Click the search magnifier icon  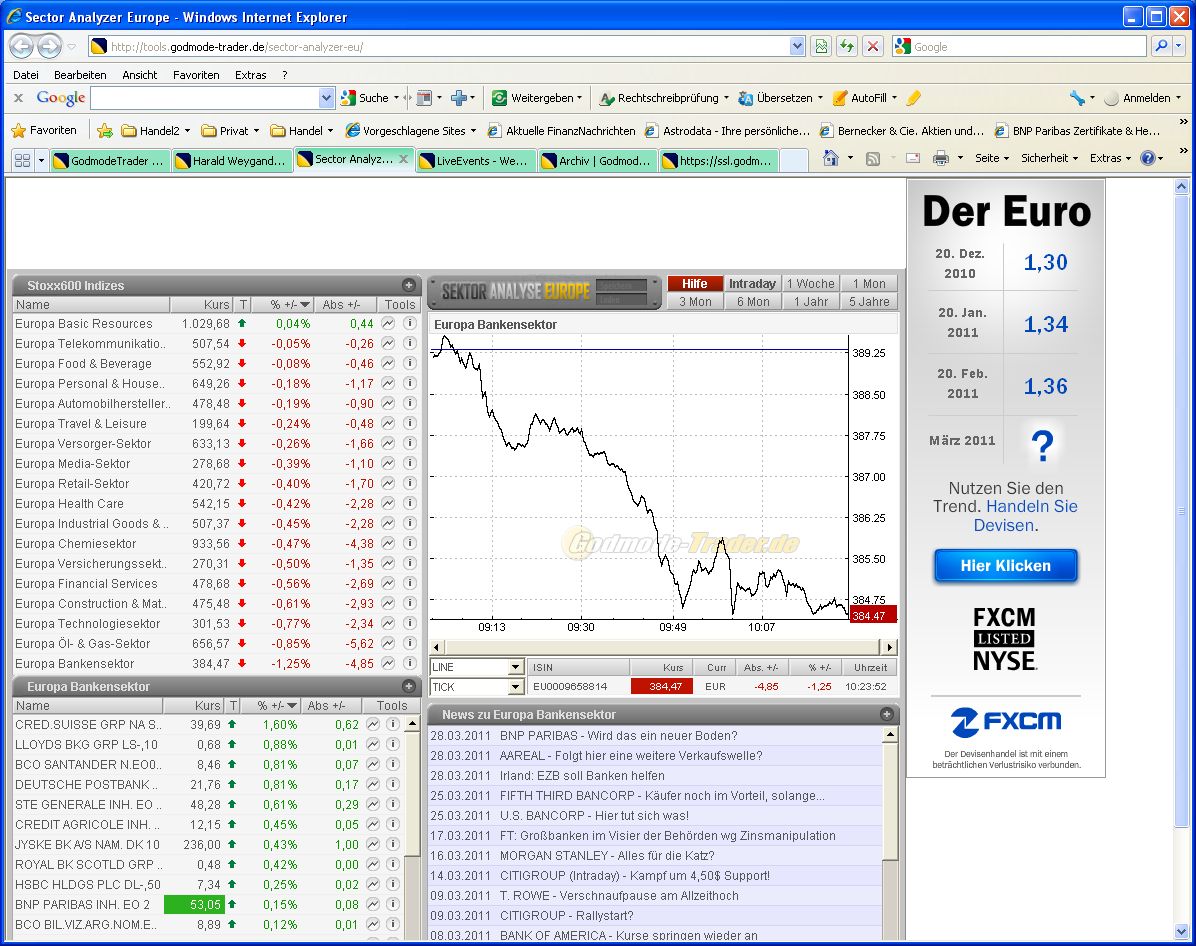1161,47
